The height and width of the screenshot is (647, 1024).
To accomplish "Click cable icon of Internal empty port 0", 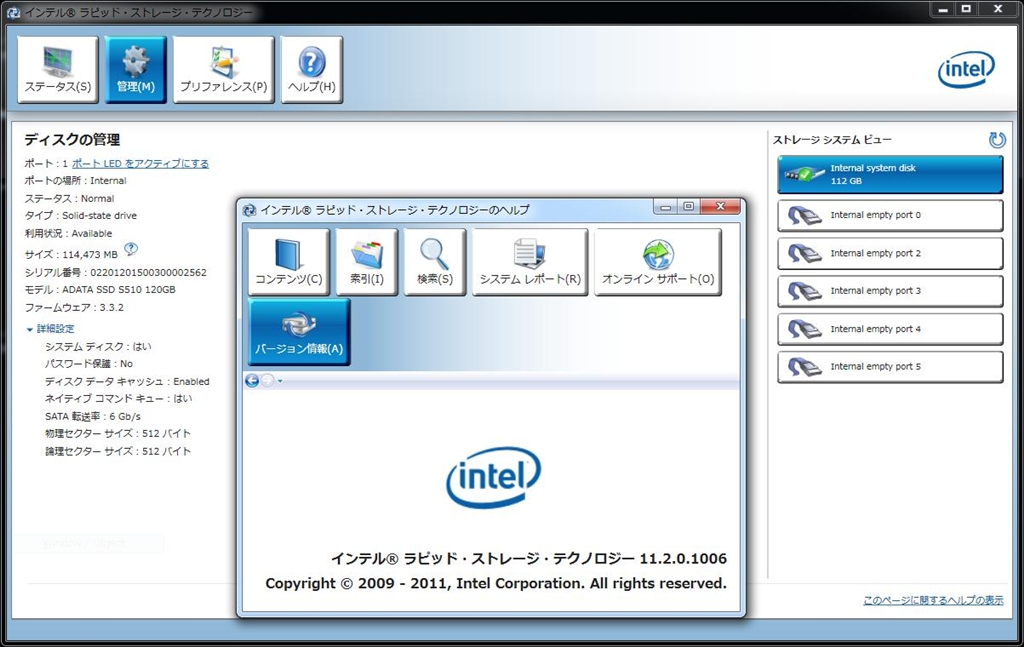I will pos(805,215).
